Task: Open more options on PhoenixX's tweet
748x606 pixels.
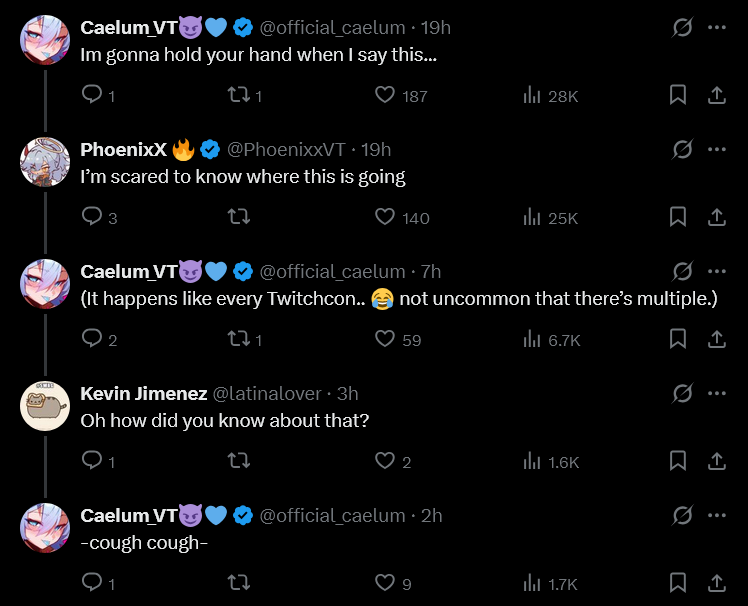Action: [716, 149]
